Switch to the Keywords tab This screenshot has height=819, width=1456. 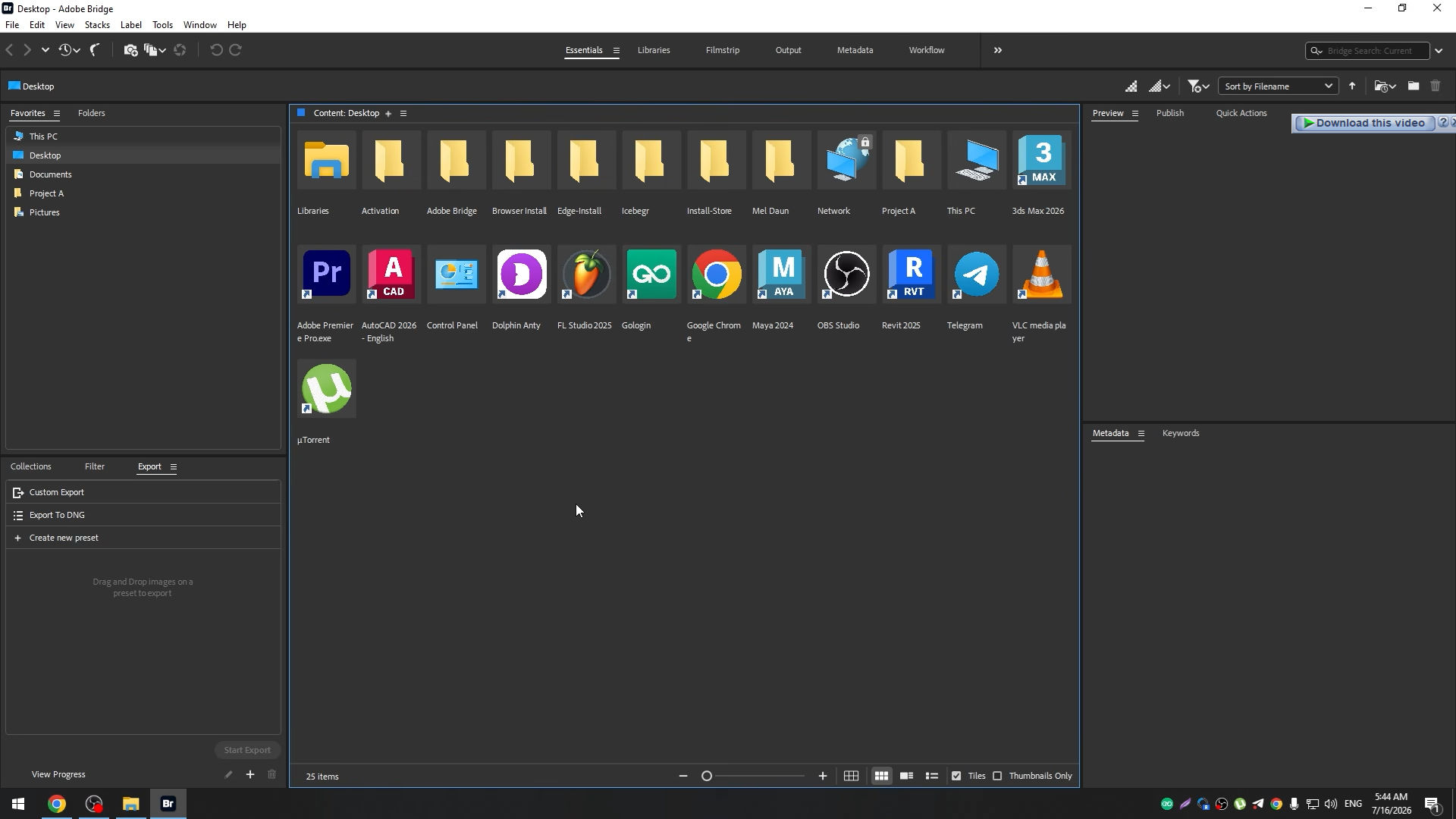pos(1181,433)
